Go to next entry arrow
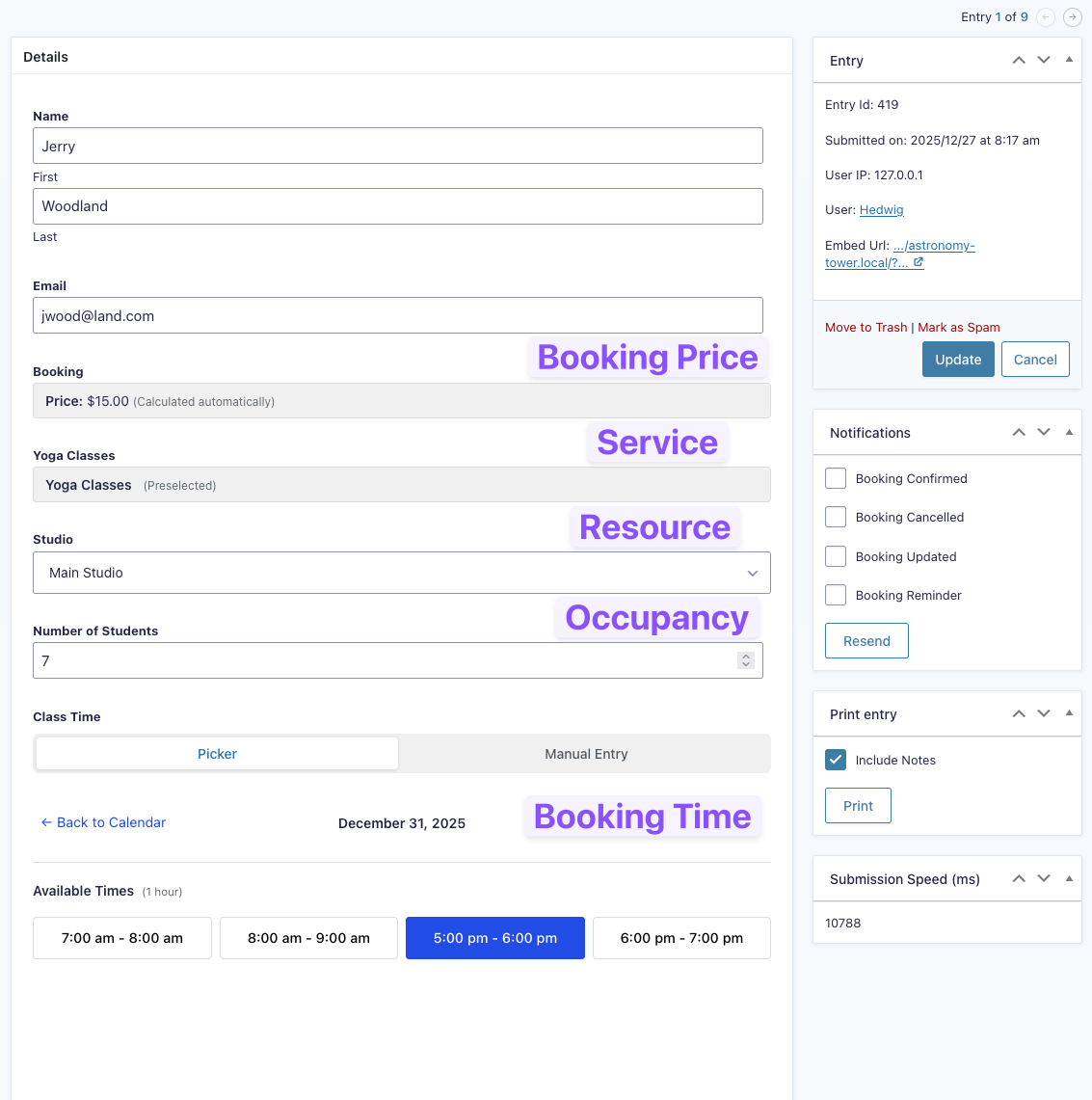This screenshot has height=1100, width=1092. click(x=1072, y=17)
